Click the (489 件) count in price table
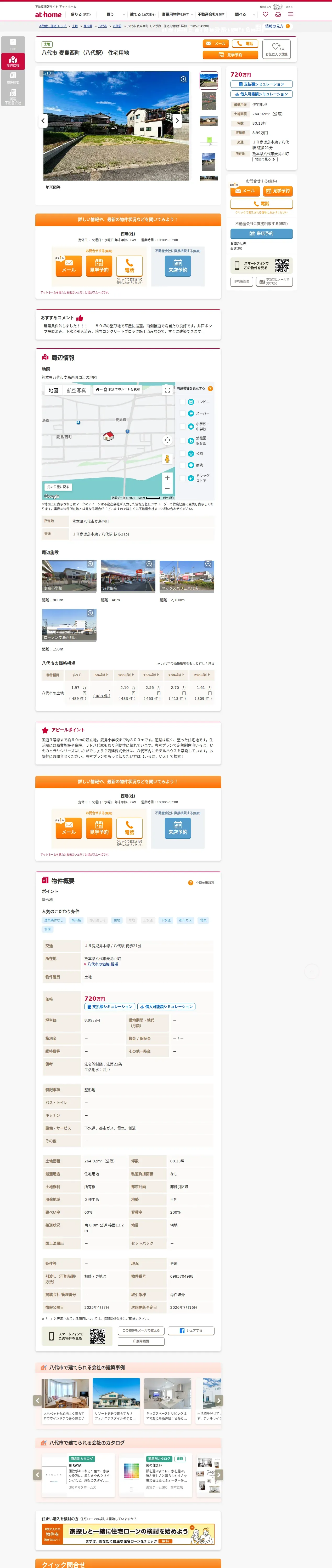332x1568 pixels. (x=77, y=698)
